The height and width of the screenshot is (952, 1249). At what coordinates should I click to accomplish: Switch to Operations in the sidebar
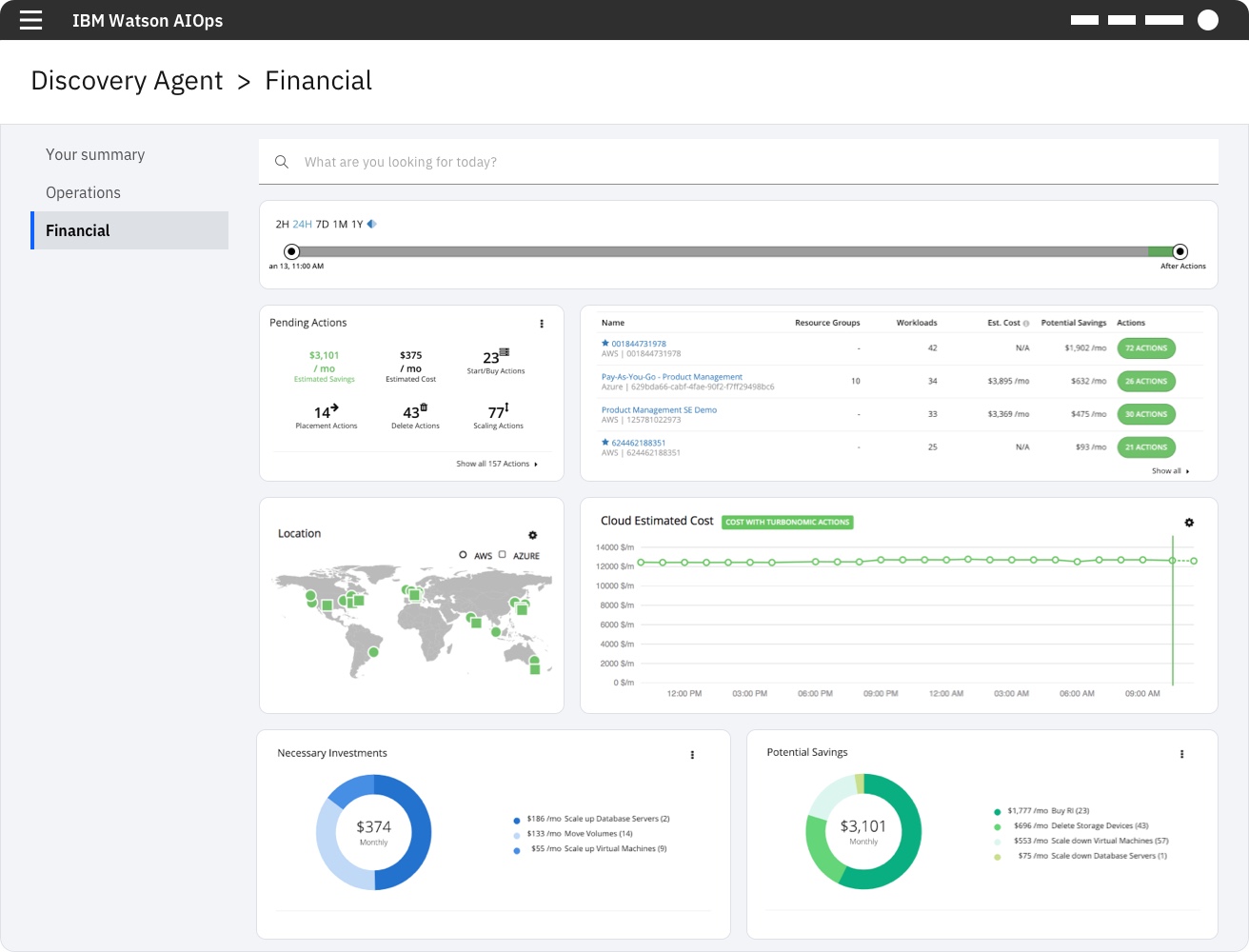[84, 192]
